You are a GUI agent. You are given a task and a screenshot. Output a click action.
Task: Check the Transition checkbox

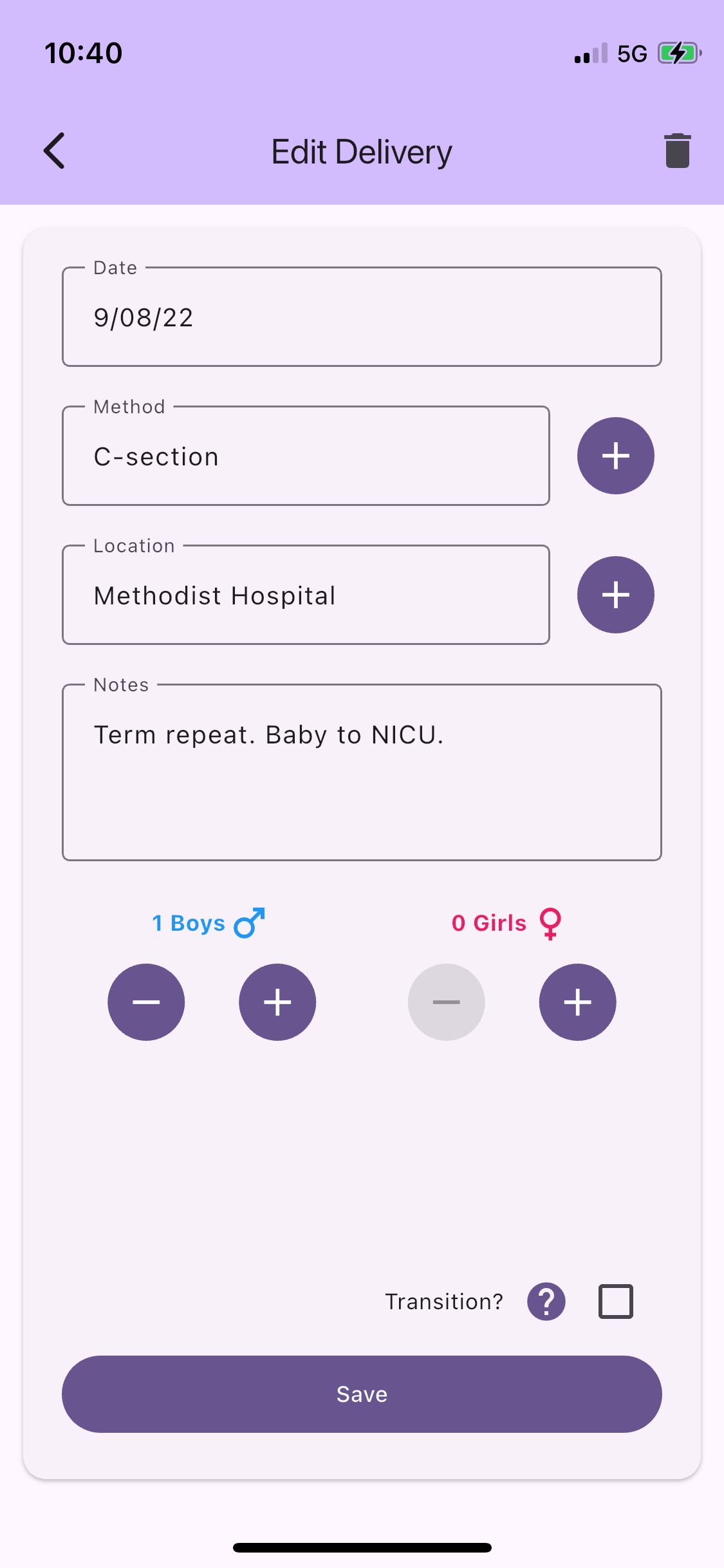(615, 1302)
